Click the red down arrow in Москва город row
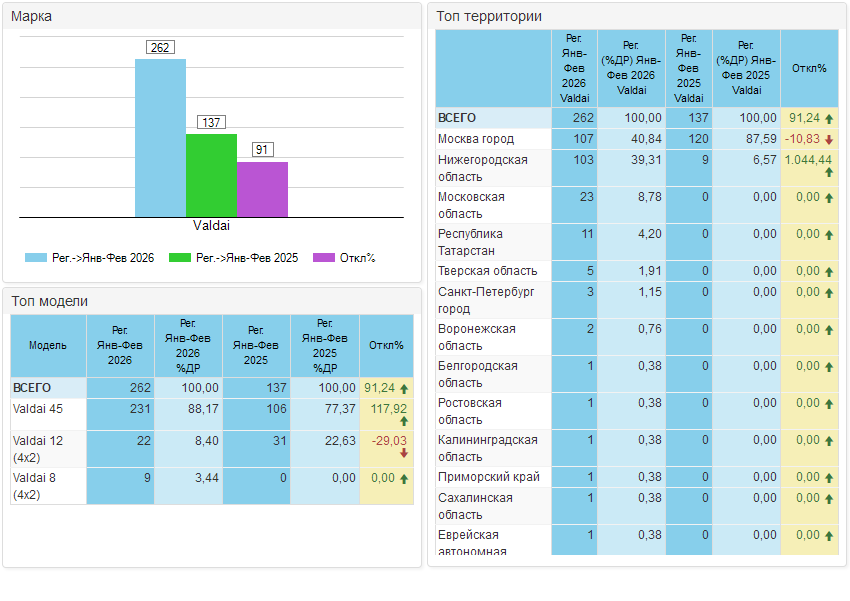850x601 pixels. (x=829, y=139)
